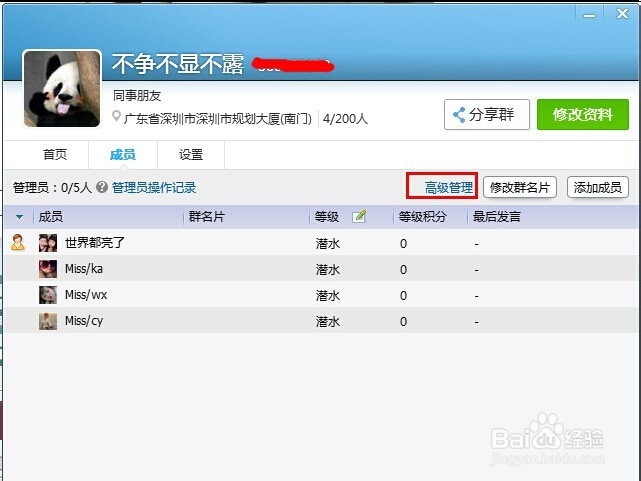Select the member name 世界都亮了
The height and width of the screenshot is (481, 641).
coord(94,243)
